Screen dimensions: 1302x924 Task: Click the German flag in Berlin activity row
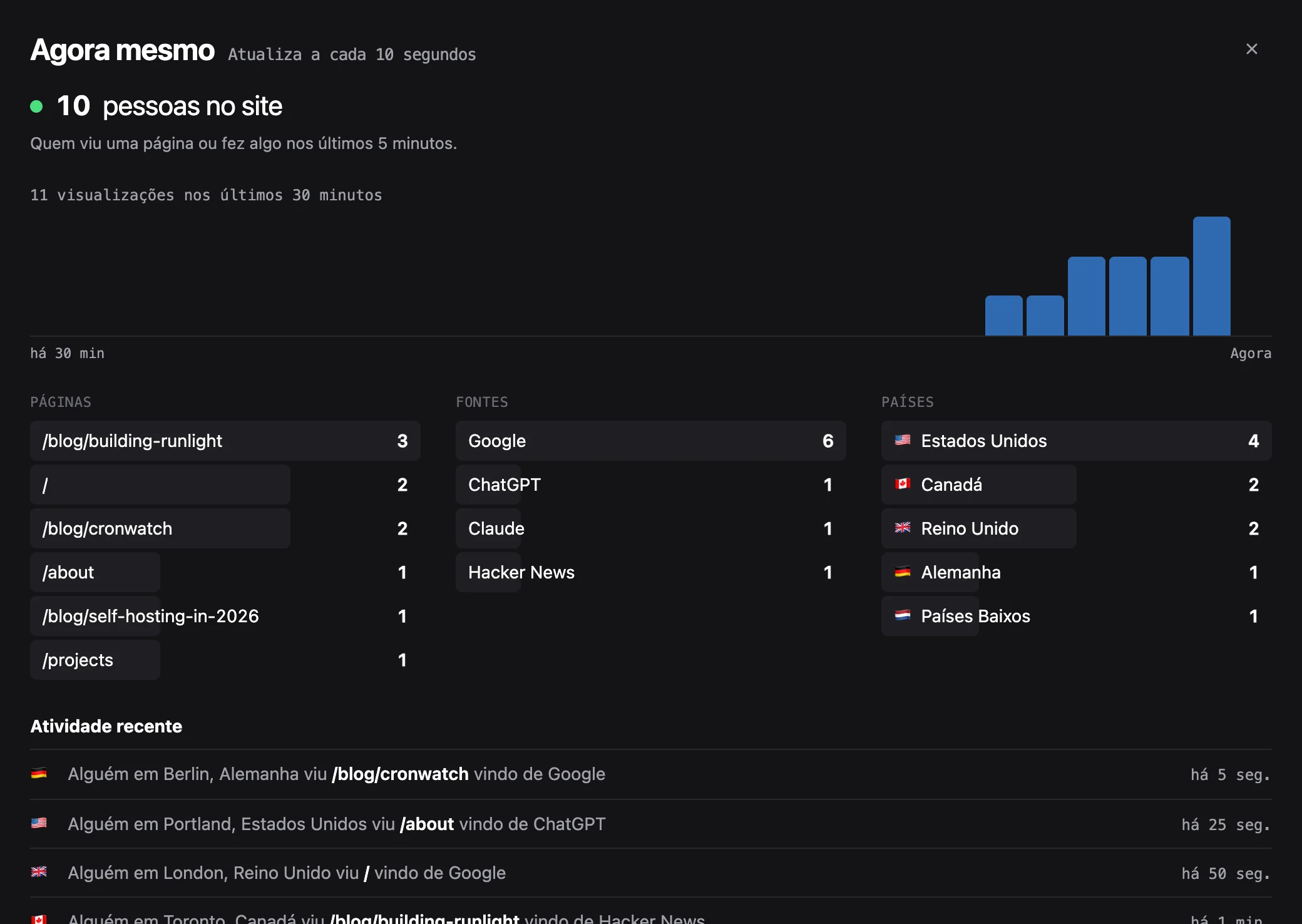39,774
